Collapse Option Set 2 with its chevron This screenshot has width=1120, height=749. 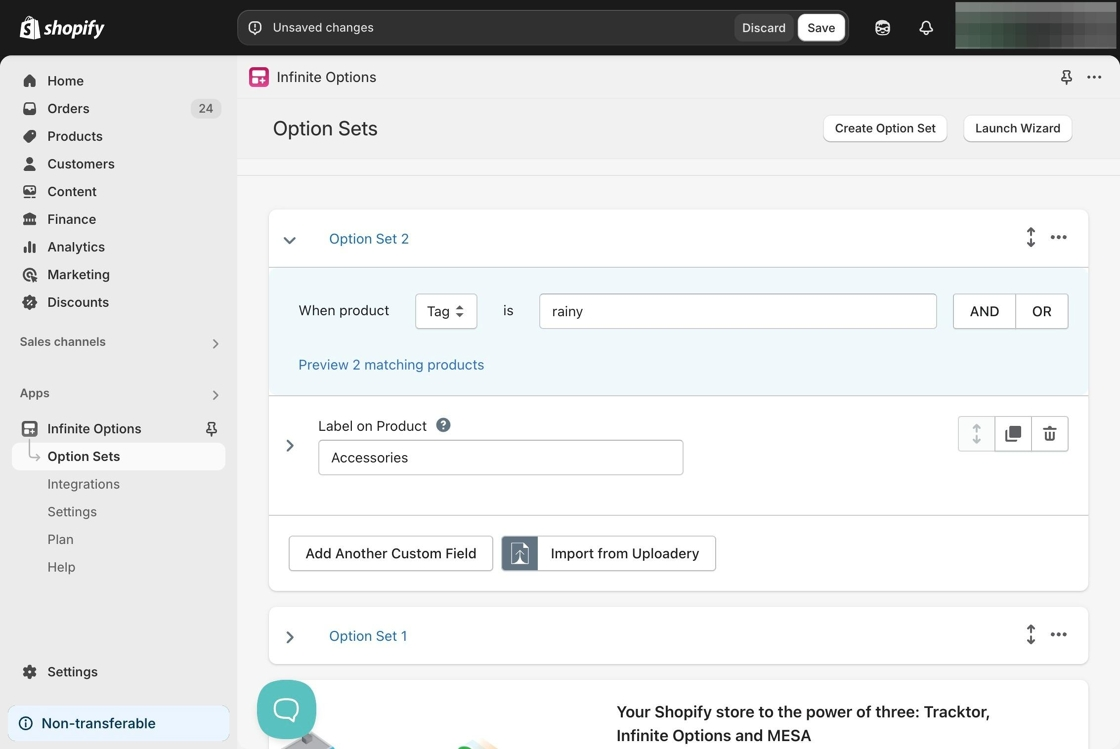coord(290,240)
